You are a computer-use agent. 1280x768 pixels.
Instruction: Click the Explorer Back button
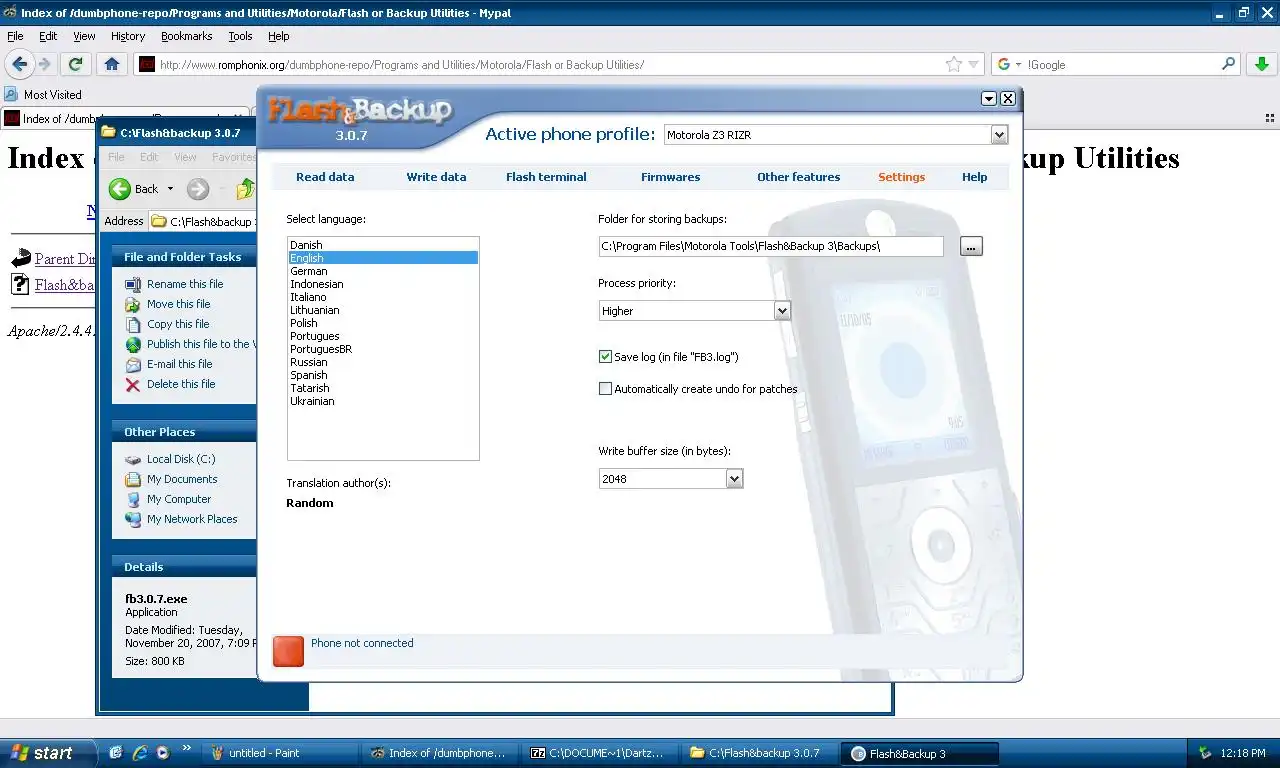(x=134, y=189)
